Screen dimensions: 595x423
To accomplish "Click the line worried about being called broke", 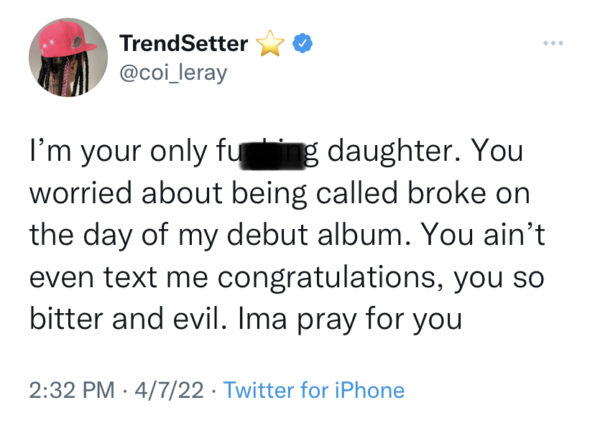I will click(x=280, y=193).
